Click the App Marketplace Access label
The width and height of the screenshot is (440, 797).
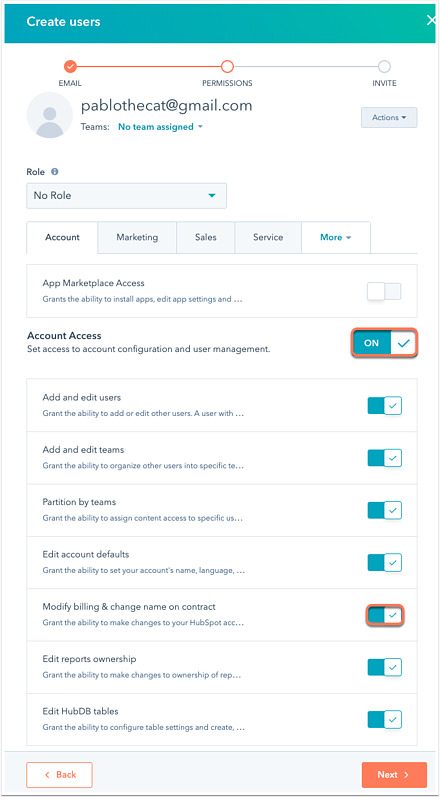93,283
